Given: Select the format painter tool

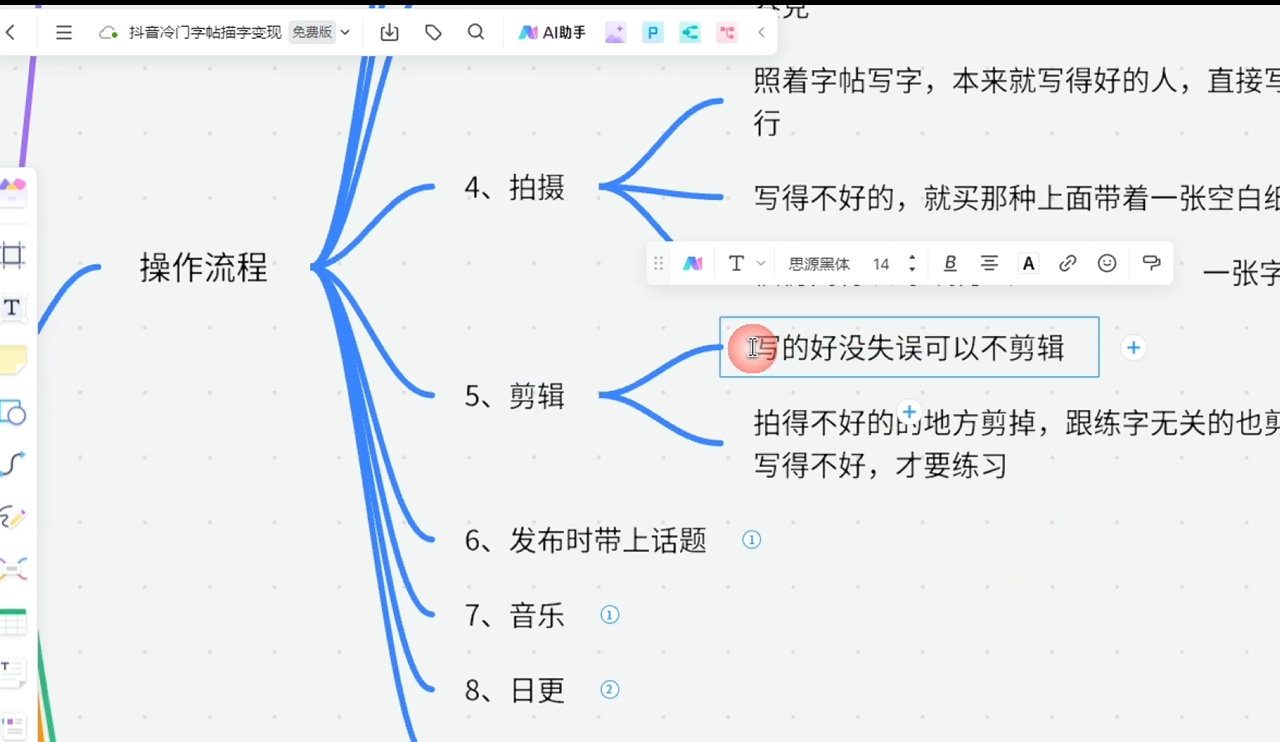Looking at the screenshot, I should pyautogui.click(x=1151, y=263).
